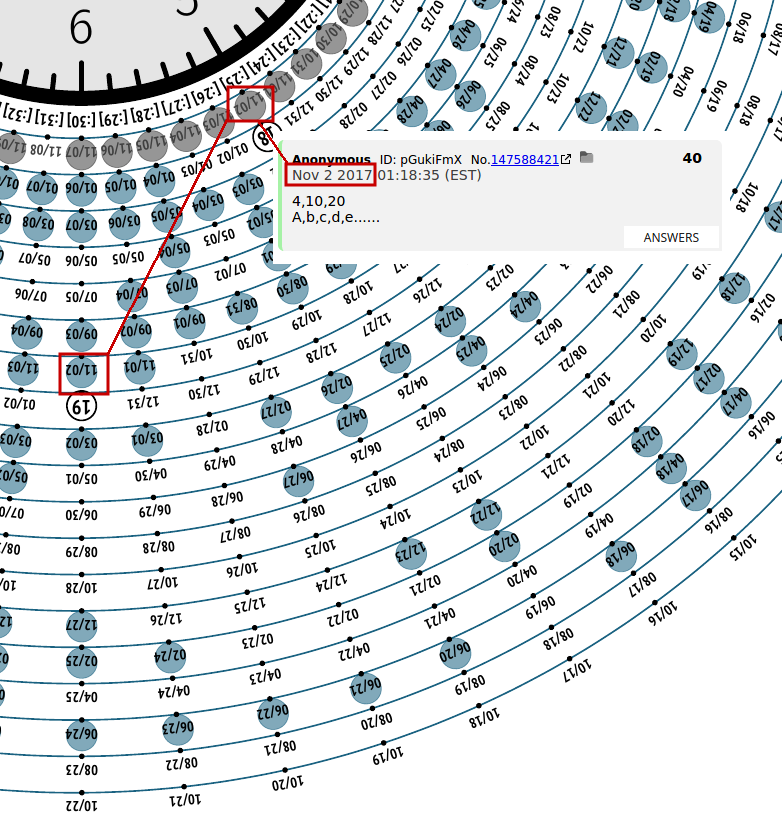This screenshot has height=838, width=782.
Task: Click the post text line A,b,c,d,e......
Action: 336,218
